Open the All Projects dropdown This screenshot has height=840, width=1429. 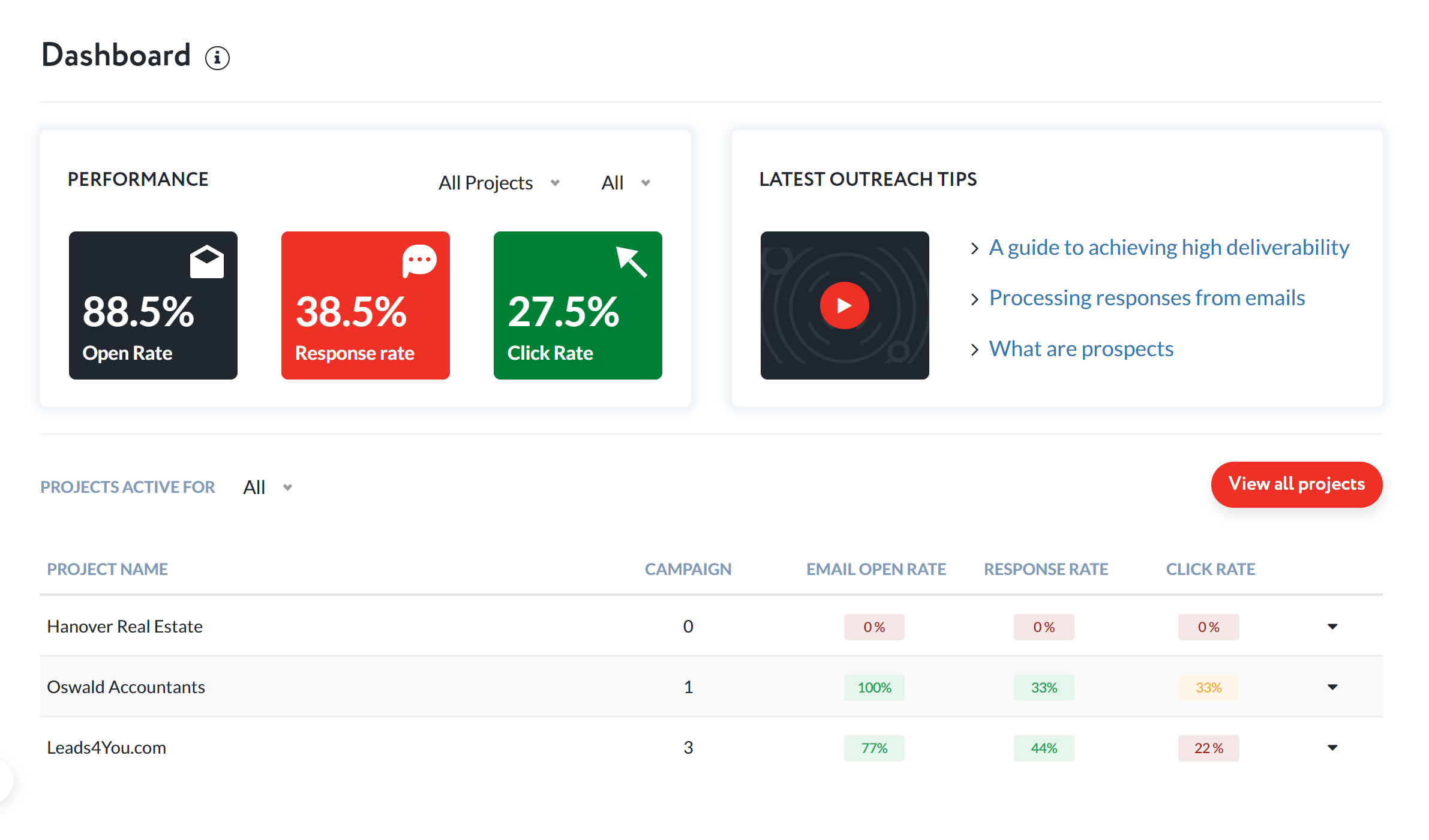point(499,183)
